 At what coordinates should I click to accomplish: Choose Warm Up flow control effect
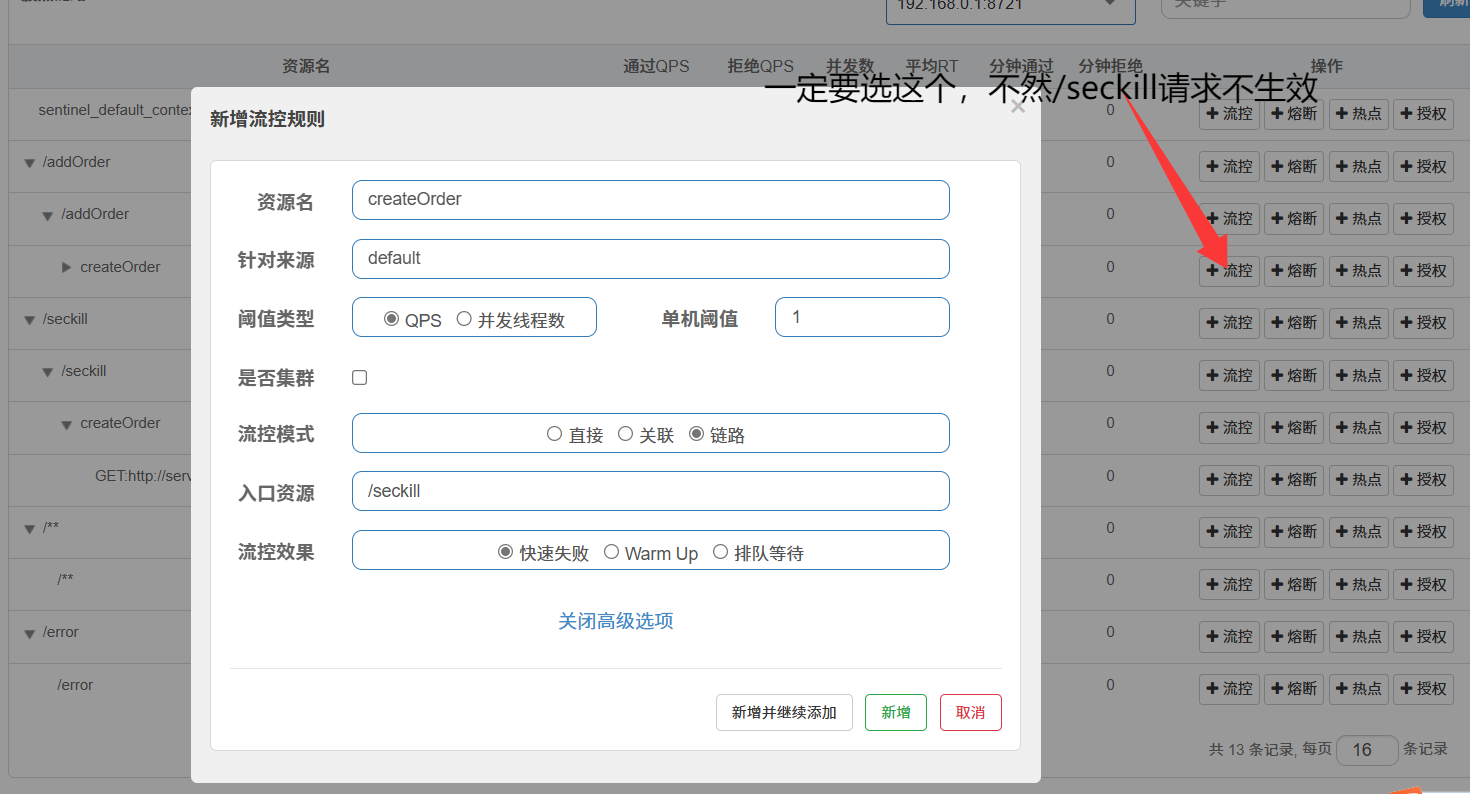point(612,552)
